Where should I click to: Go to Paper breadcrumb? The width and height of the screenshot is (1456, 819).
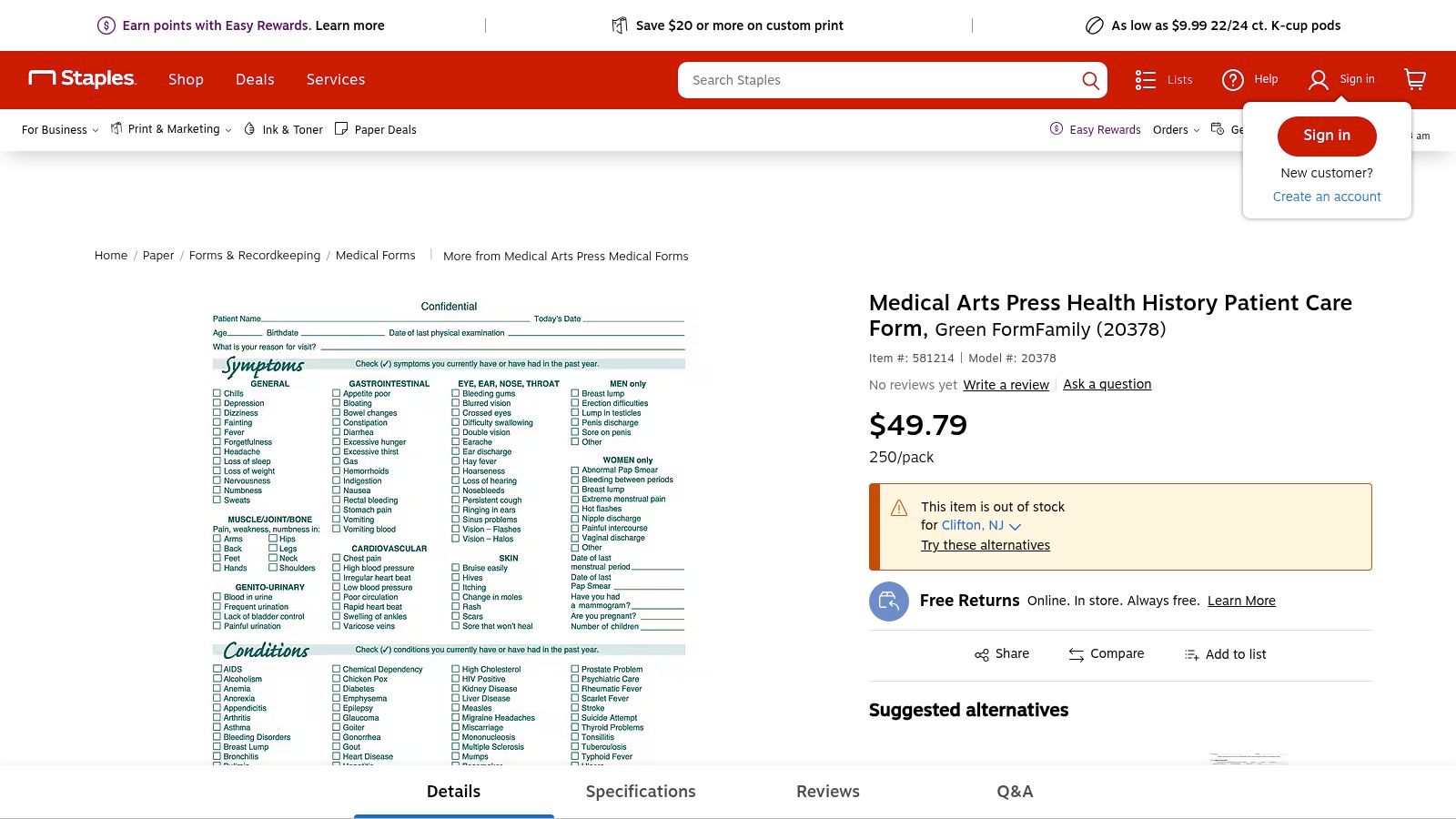pos(158,256)
